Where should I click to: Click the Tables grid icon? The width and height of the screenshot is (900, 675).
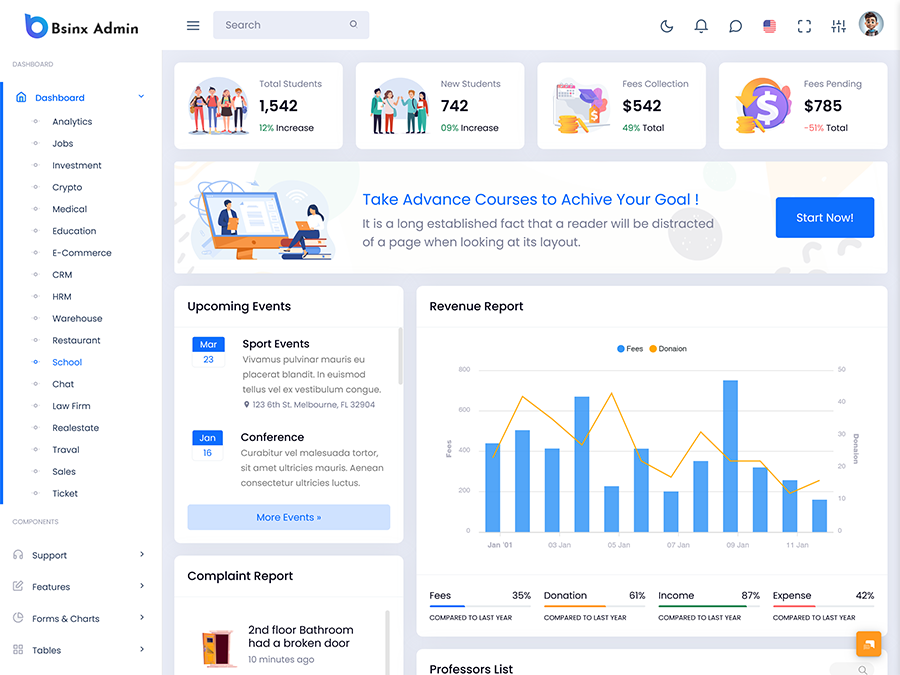pyautogui.click(x=18, y=649)
